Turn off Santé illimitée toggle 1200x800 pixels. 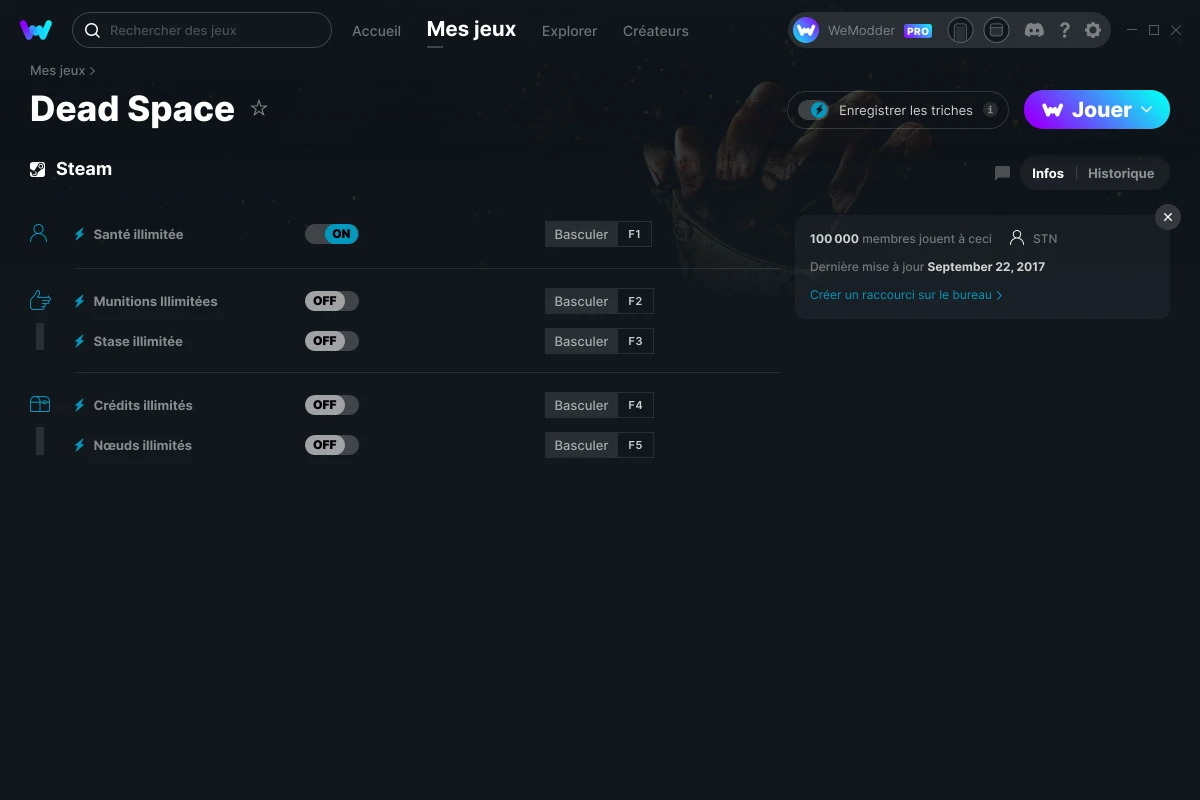332,234
